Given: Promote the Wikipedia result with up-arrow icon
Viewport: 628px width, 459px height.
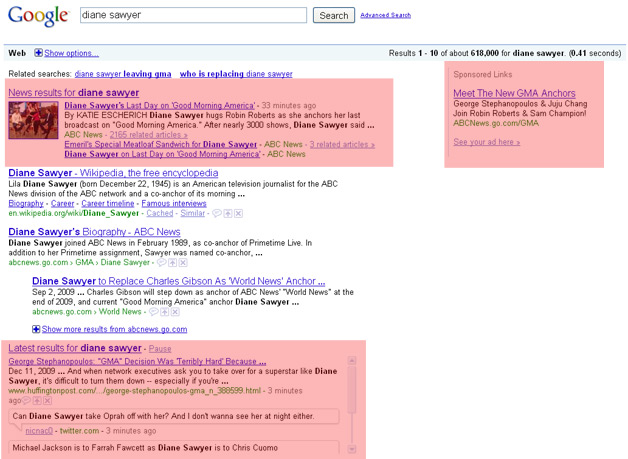Looking at the screenshot, I should pos(228,213).
